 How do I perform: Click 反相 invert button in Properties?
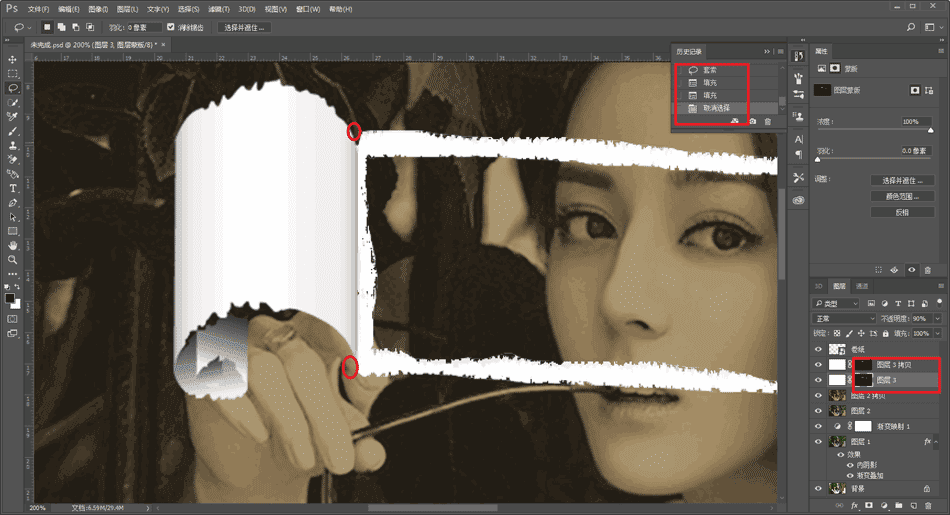pos(902,212)
